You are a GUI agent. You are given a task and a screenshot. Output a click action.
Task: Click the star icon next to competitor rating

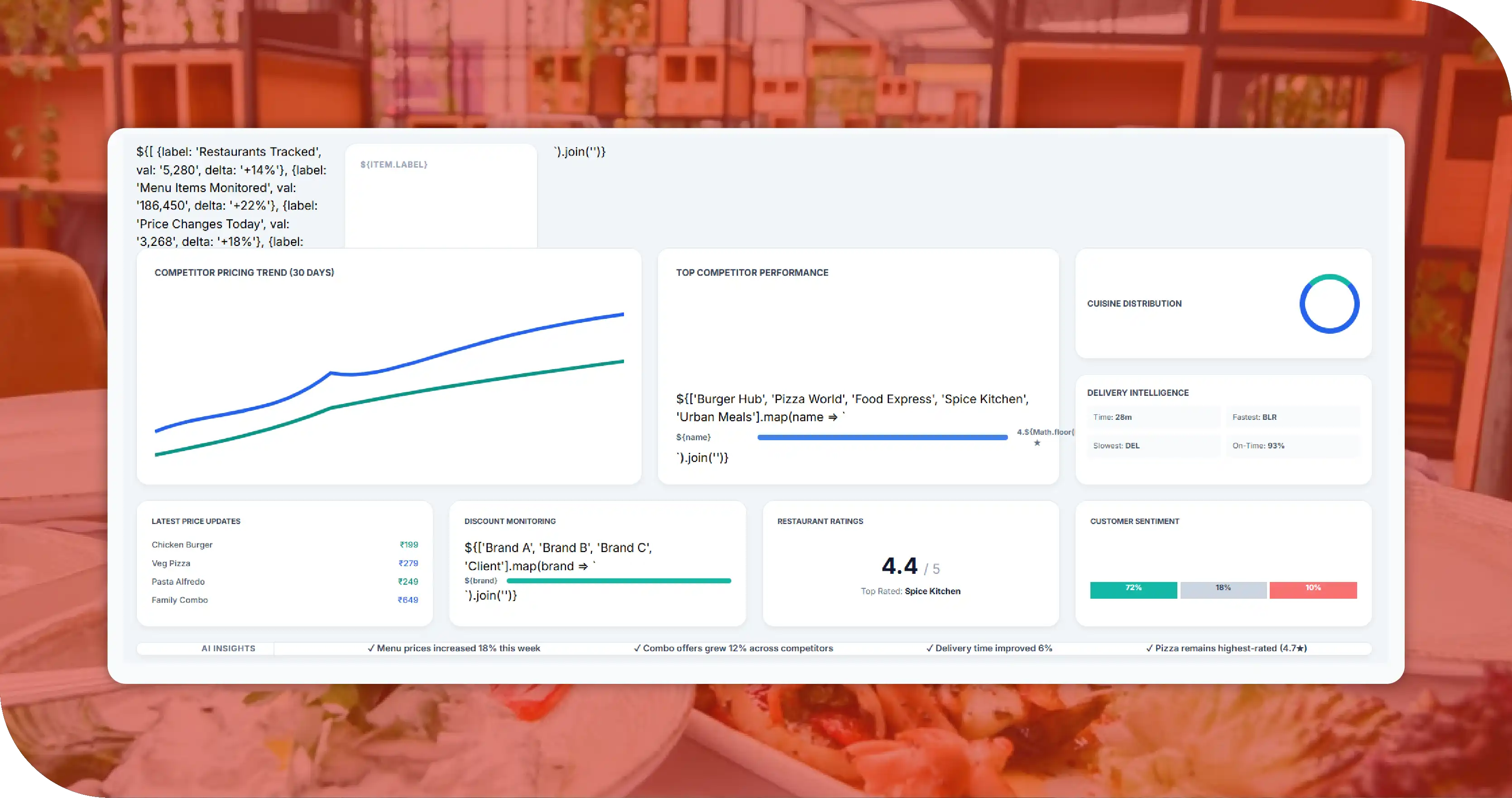click(1037, 443)
